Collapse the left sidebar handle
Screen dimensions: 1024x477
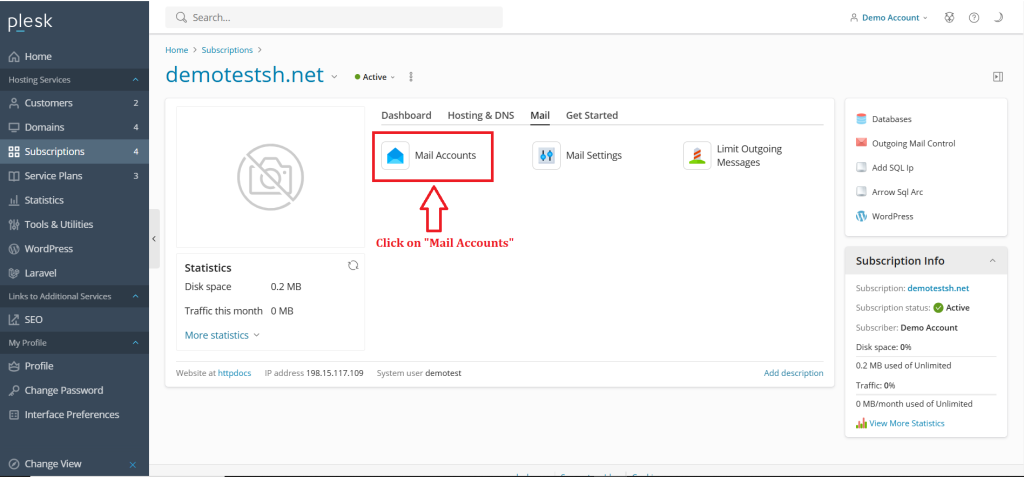[154, 238]
